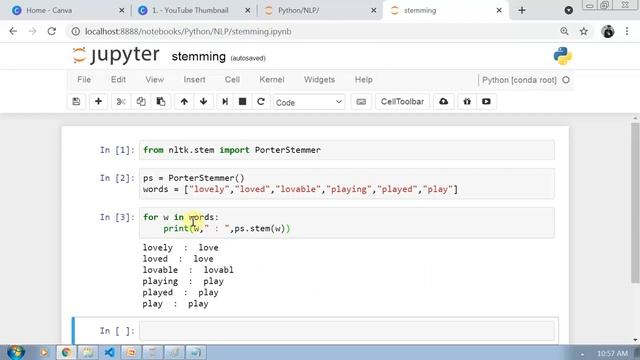Bookmark this page with star icon
Viewport: 640px width, 360px height.
[584, 31]
